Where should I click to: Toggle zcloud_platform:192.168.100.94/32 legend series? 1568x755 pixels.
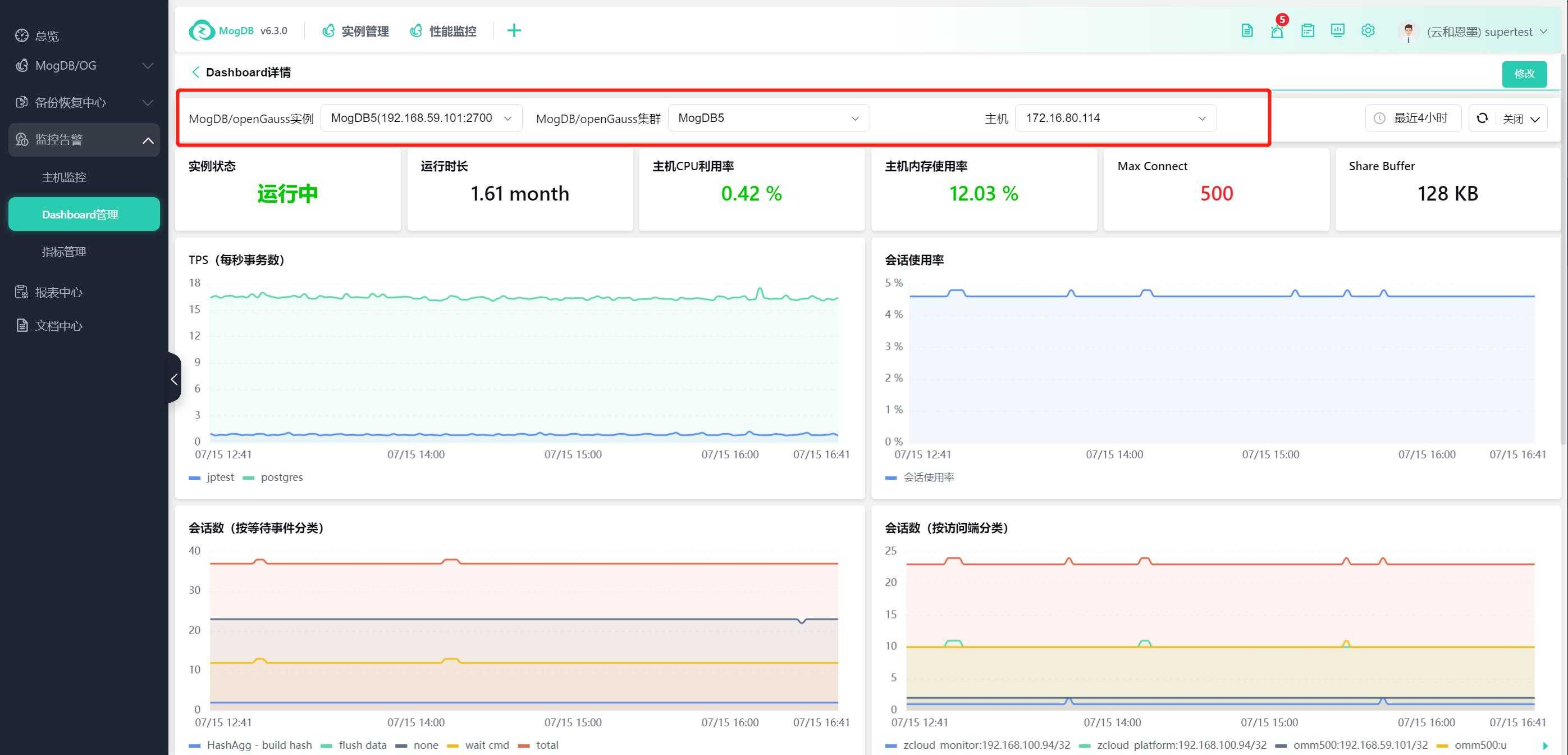coord(1173,745)
